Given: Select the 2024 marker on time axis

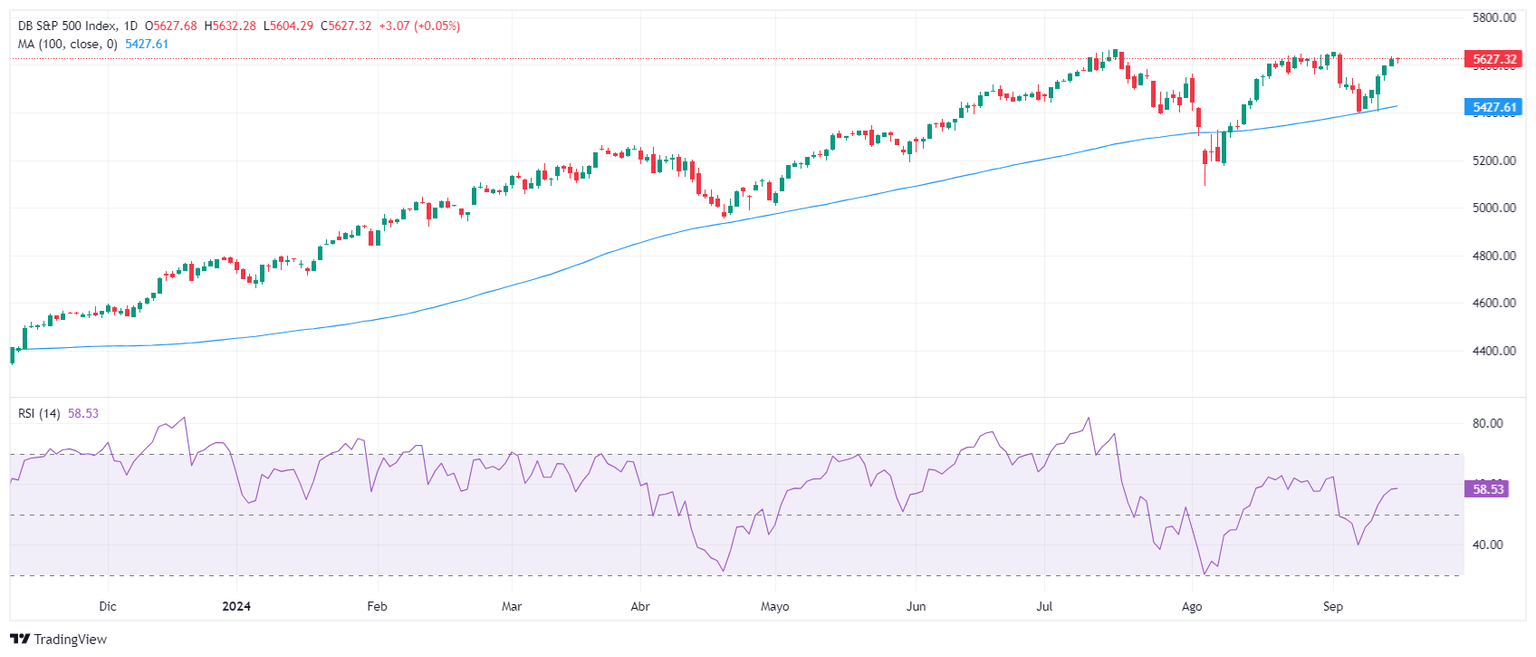Looking at the screenshot, I should point(237,606).
